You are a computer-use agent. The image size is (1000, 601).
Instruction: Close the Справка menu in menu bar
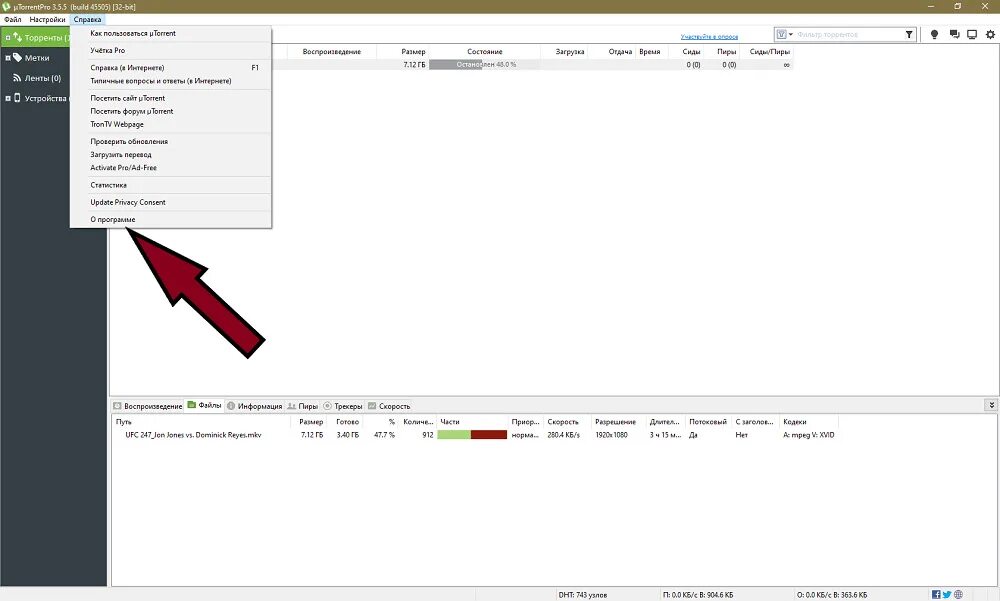(x=87, y=19)
